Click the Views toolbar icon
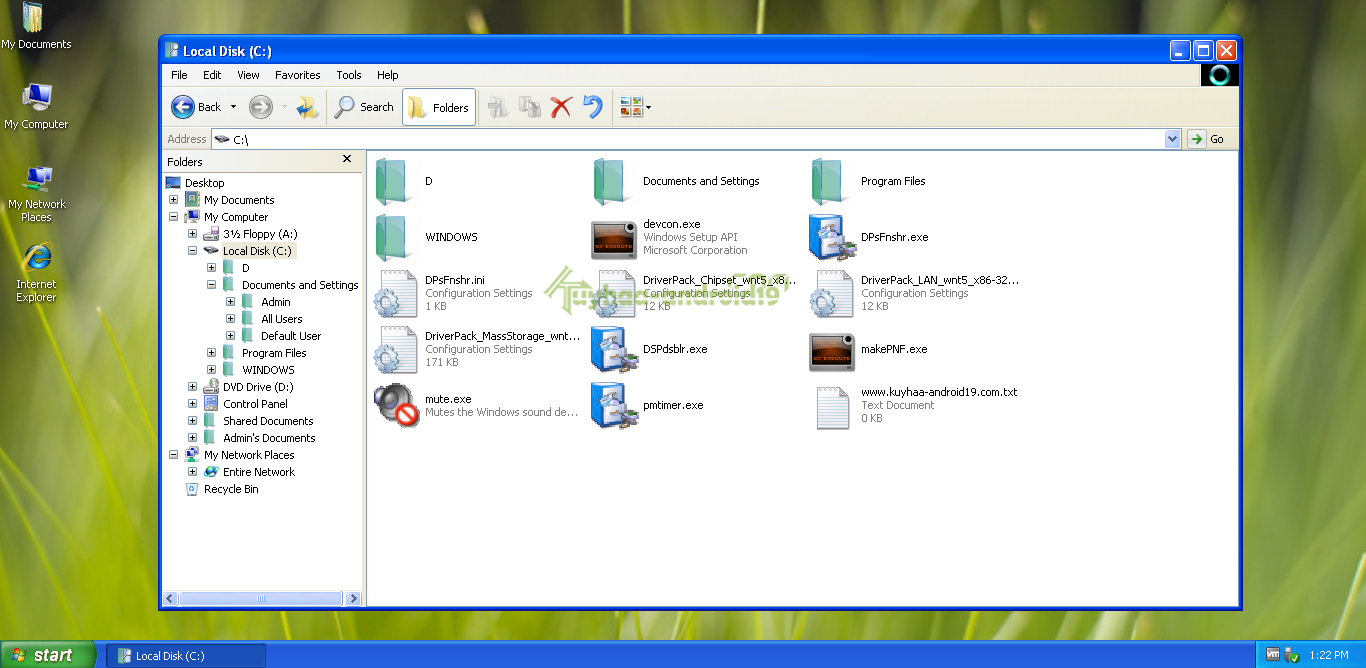Viewport: 1366px width, 668px height. [631, 107]
